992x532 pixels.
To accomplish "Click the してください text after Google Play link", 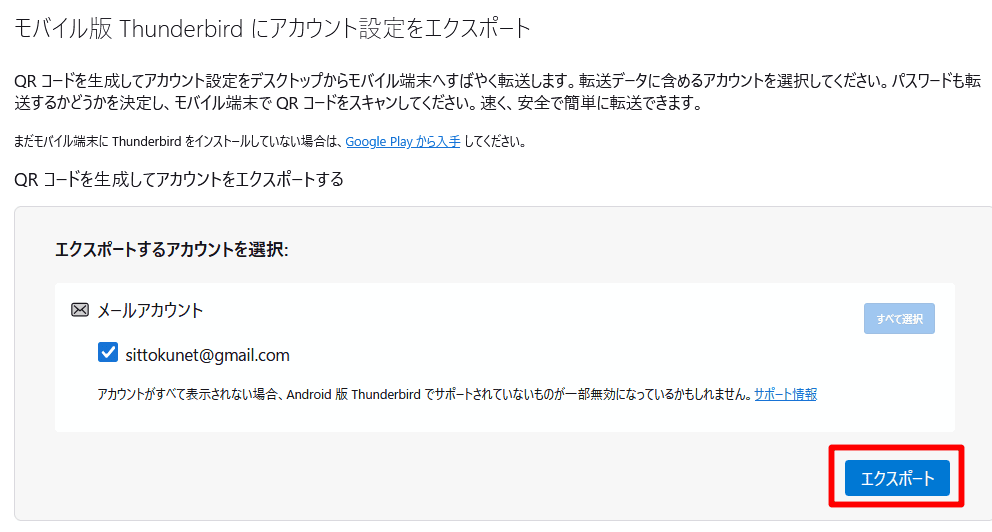I will coord(494,142).
